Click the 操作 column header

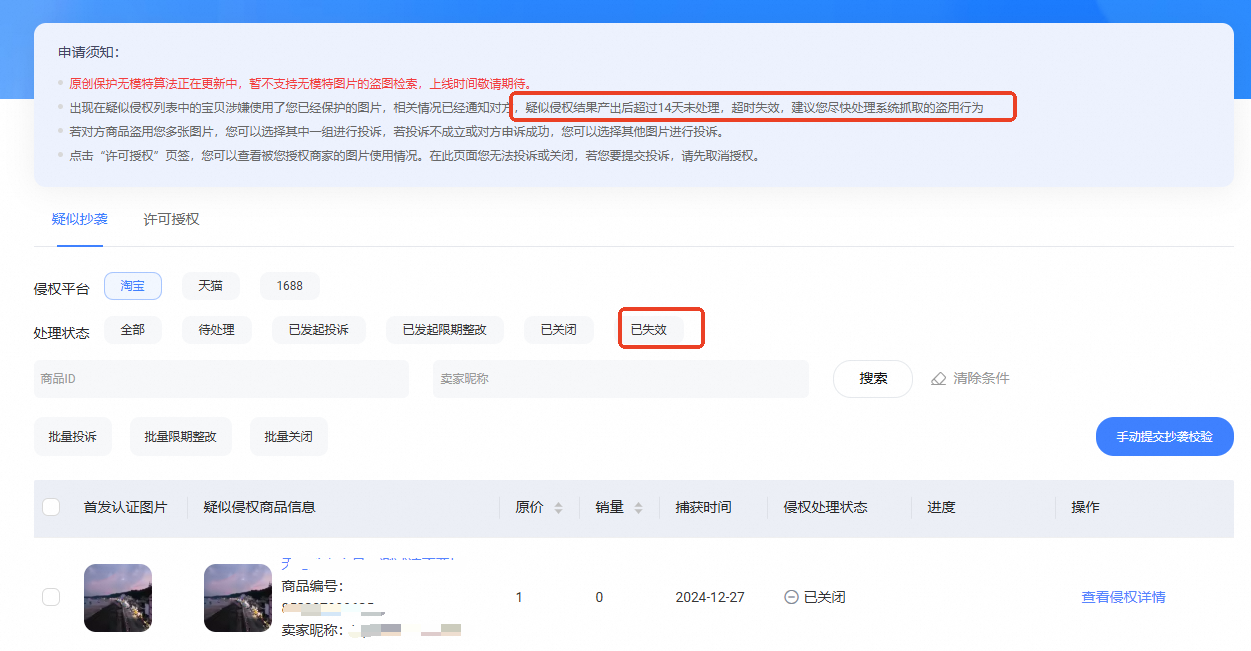1085,507
